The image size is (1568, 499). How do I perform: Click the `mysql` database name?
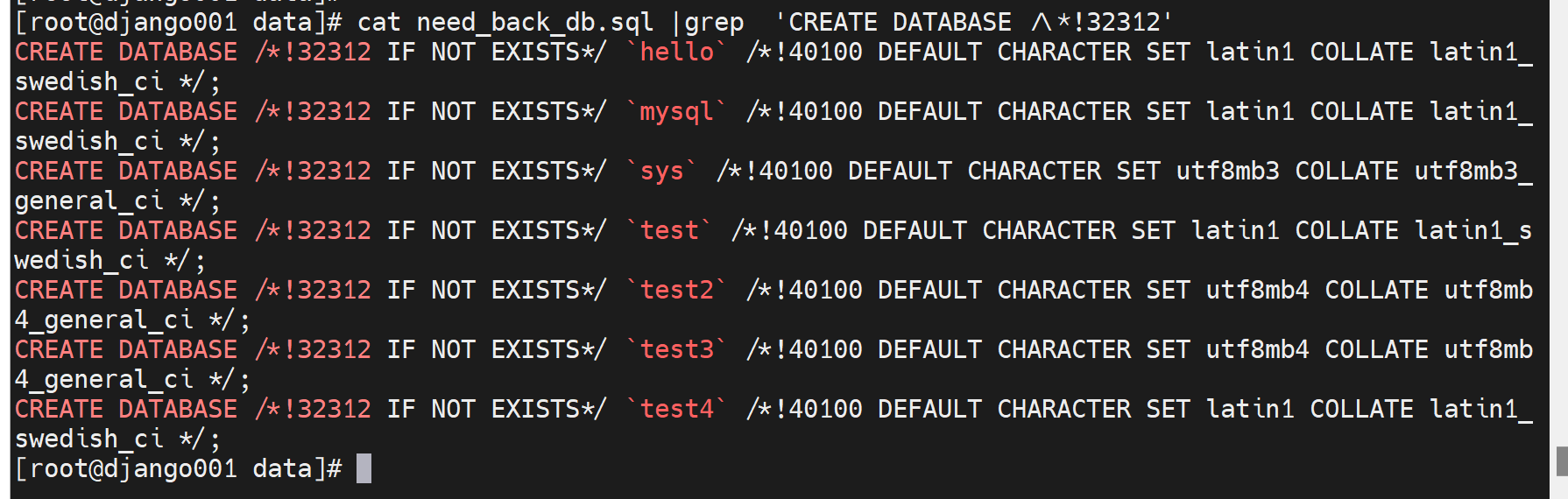coord(676,112)
